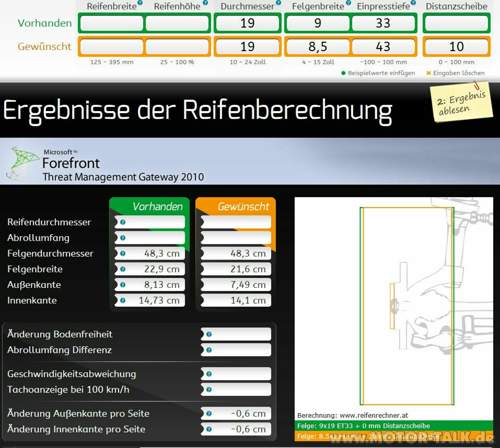Click info icon beside Felgenbreite header
500x448 pixels.
[x=348, y=3]
